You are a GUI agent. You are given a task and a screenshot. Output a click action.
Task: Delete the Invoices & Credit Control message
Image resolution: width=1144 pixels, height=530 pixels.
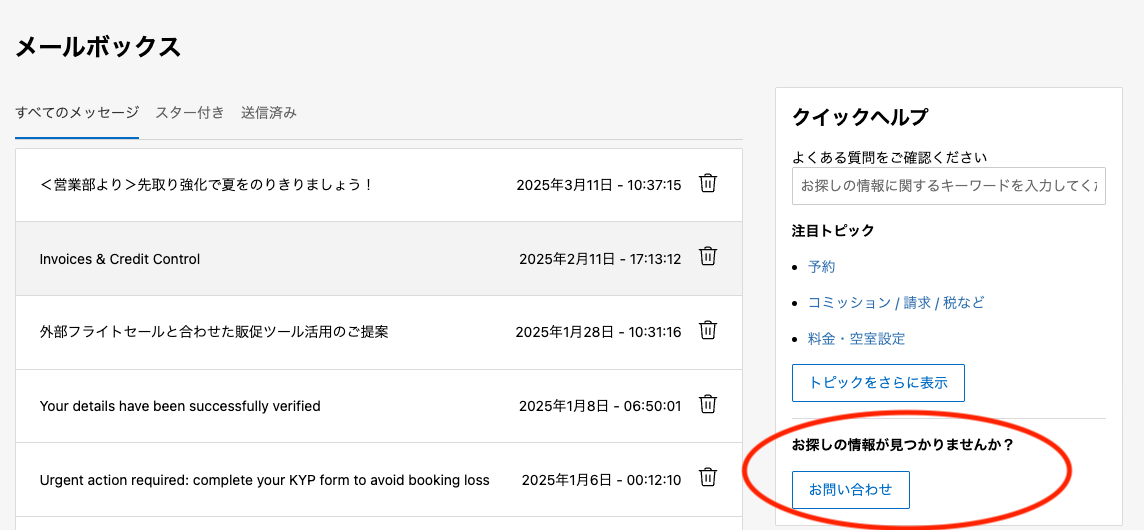click(x=707, y=257)
